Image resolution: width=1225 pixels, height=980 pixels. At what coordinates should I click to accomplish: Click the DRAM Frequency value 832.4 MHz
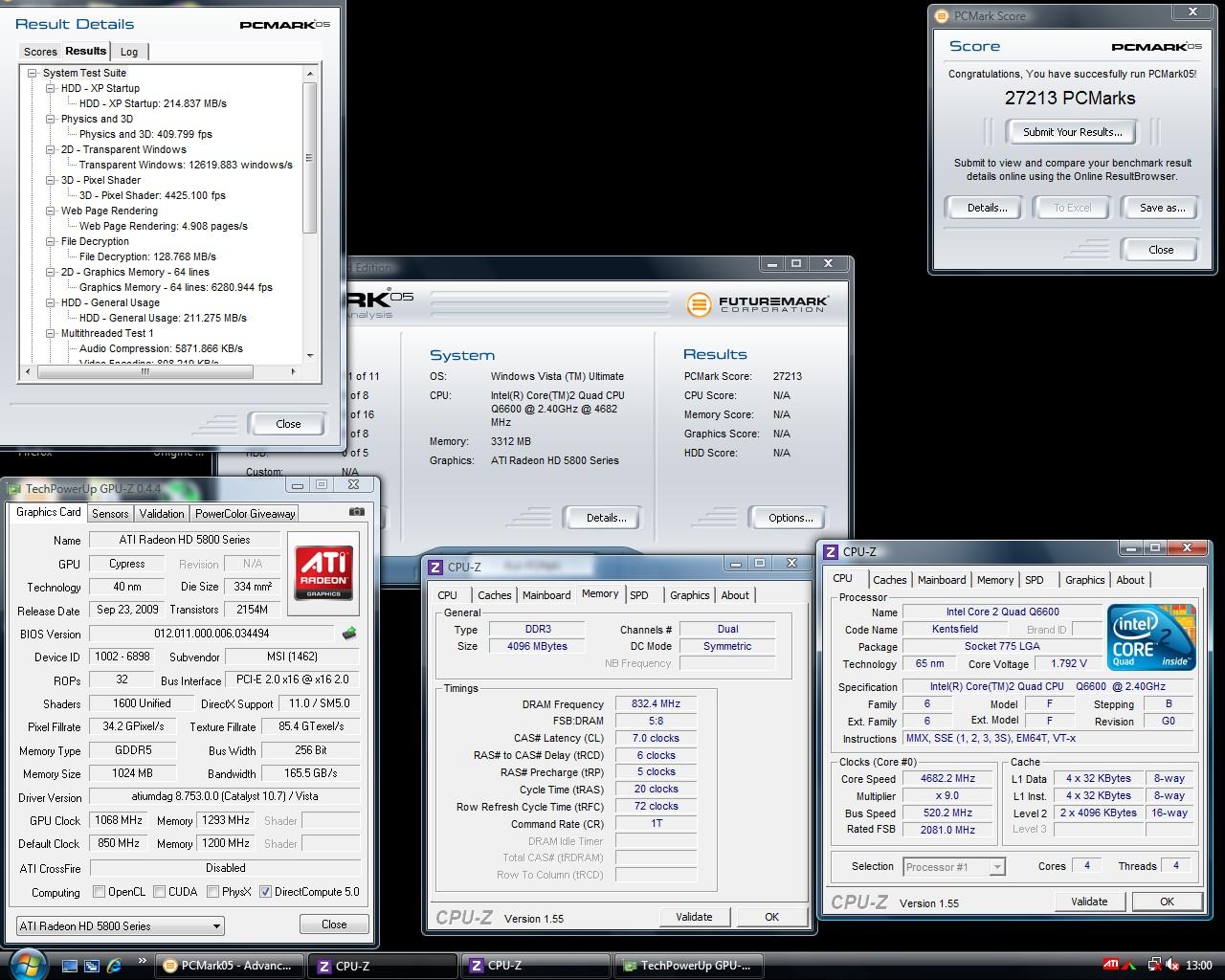(x=656, y=703)
